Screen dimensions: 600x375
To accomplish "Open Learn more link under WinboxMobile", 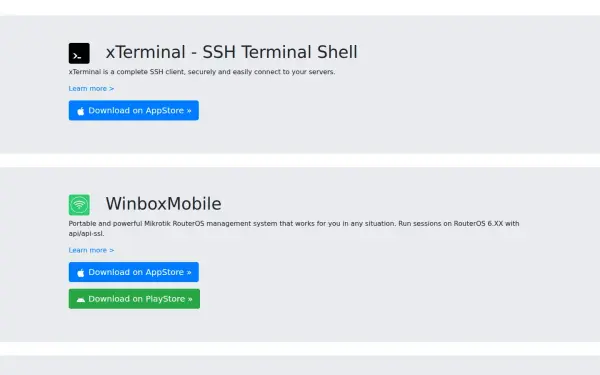I will pyautogui.click(x=91, y=250).
